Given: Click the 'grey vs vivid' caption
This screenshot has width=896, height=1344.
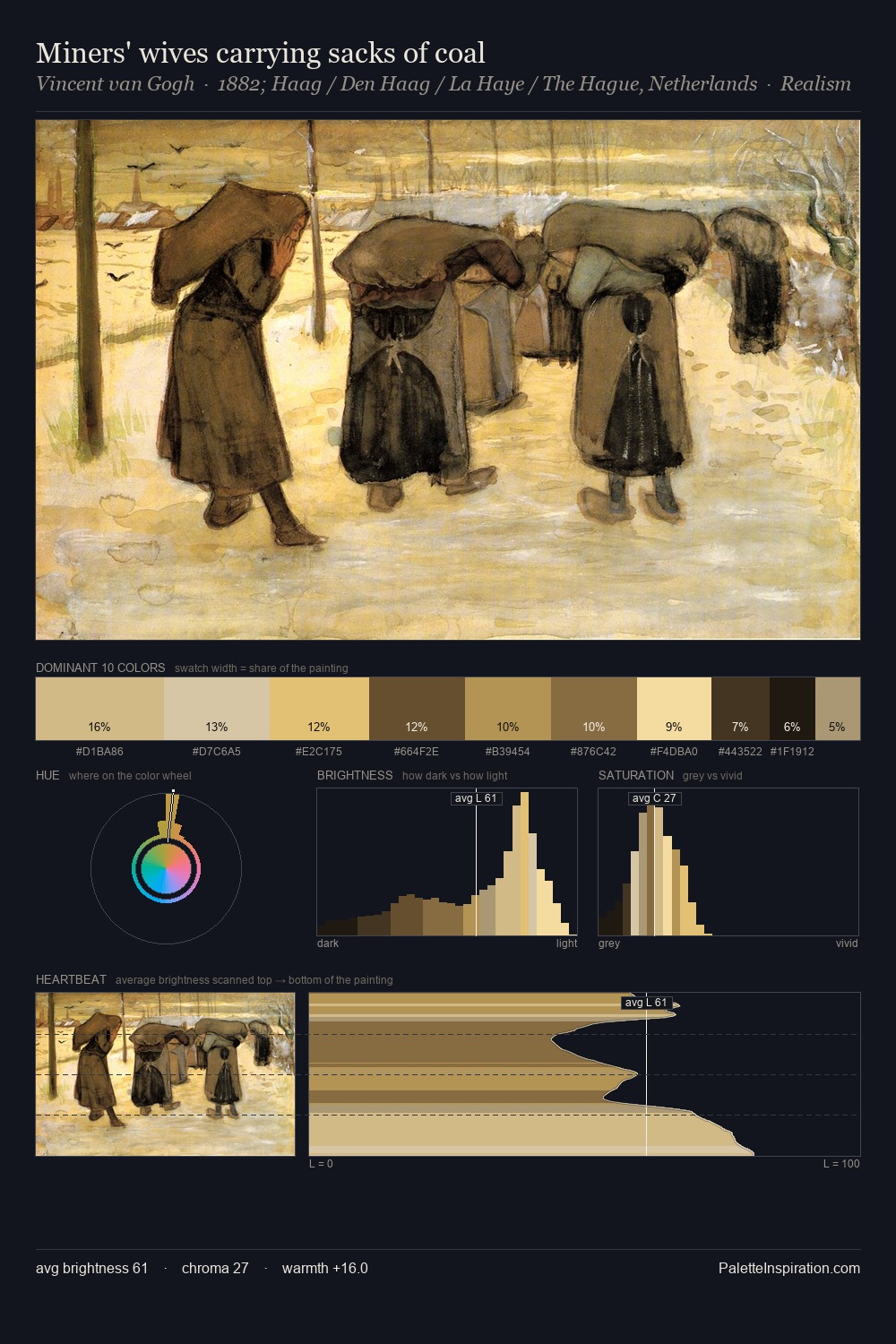Looking at the screenshot, I should [712, 776].
